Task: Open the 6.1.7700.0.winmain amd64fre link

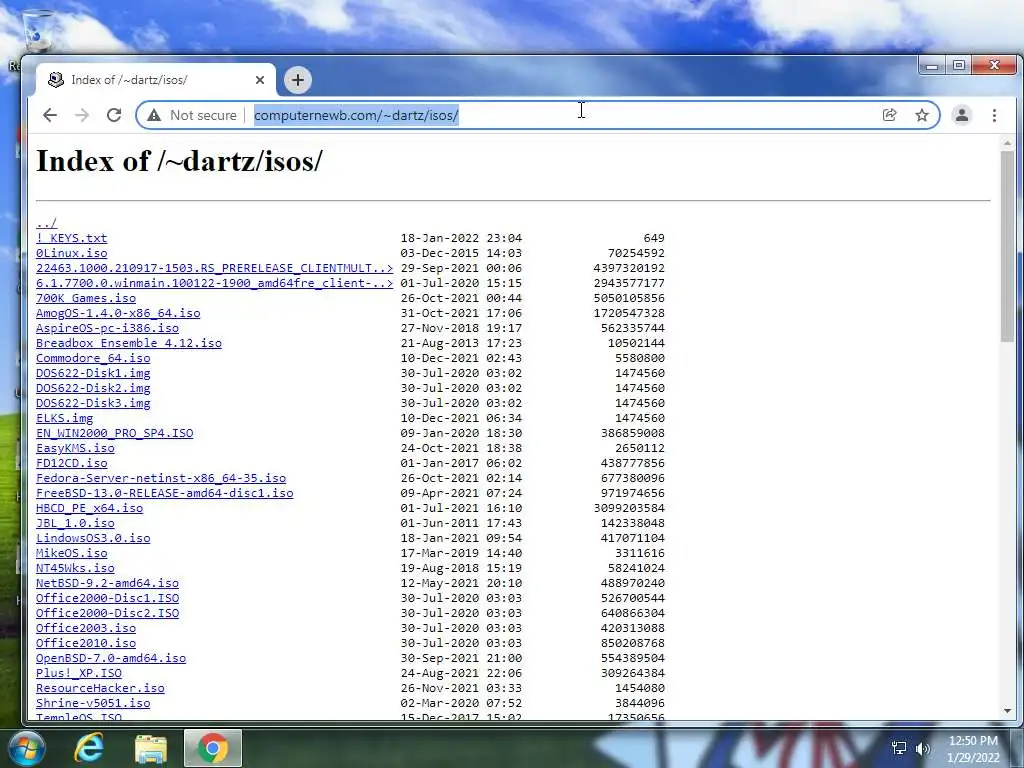Action: [x=214, y=283]
